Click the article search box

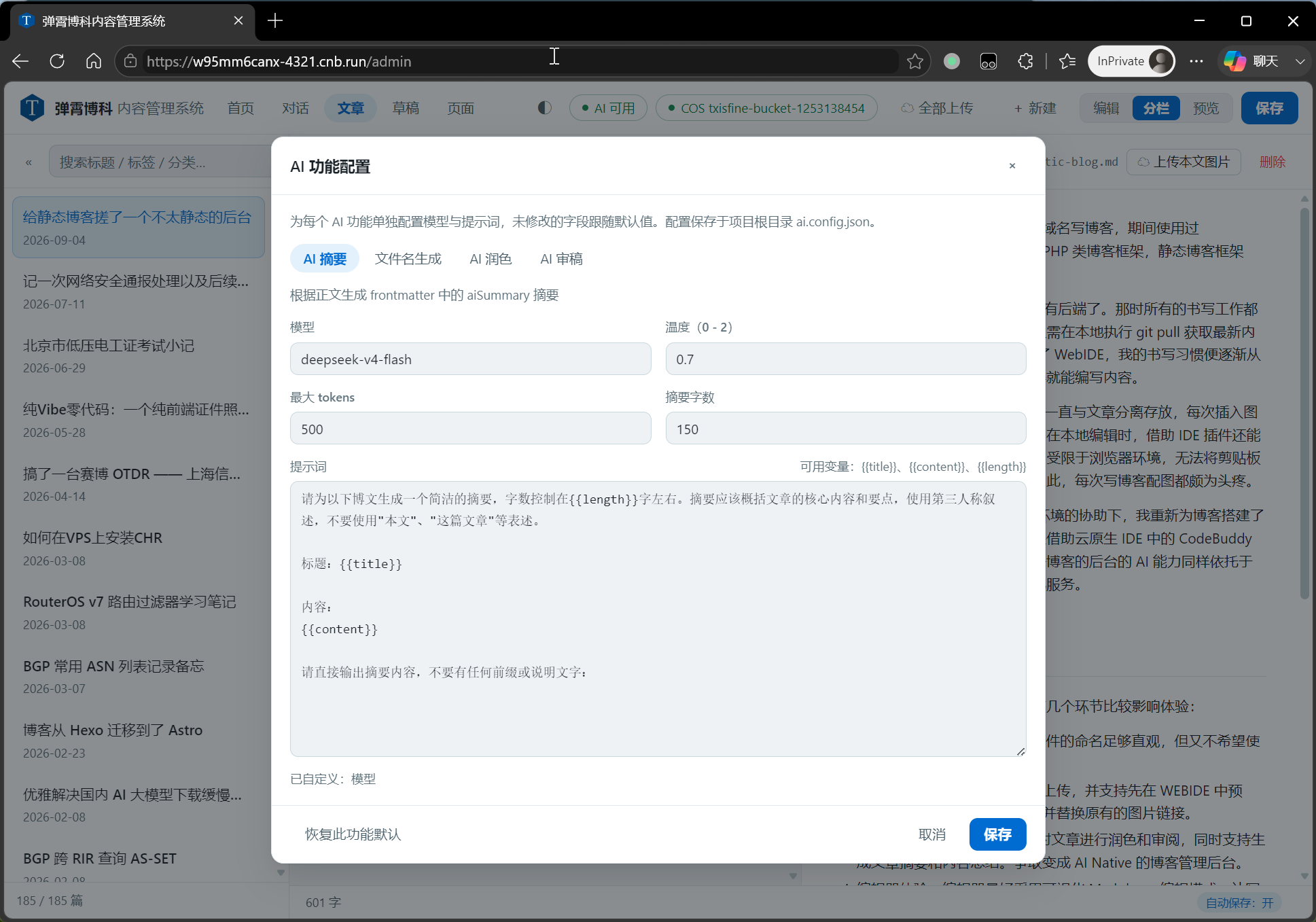[160, 162]
